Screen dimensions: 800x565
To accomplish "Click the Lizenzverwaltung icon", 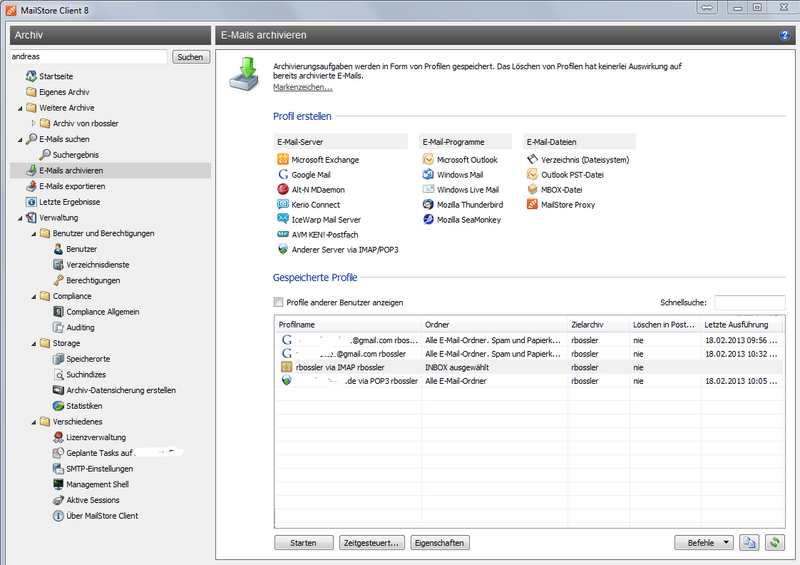I will point(58,437).
